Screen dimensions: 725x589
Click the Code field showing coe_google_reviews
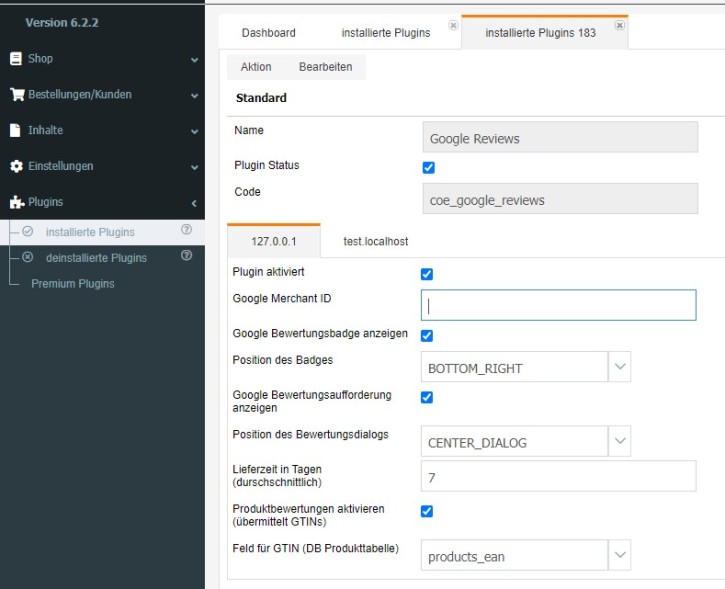point(560,199)
